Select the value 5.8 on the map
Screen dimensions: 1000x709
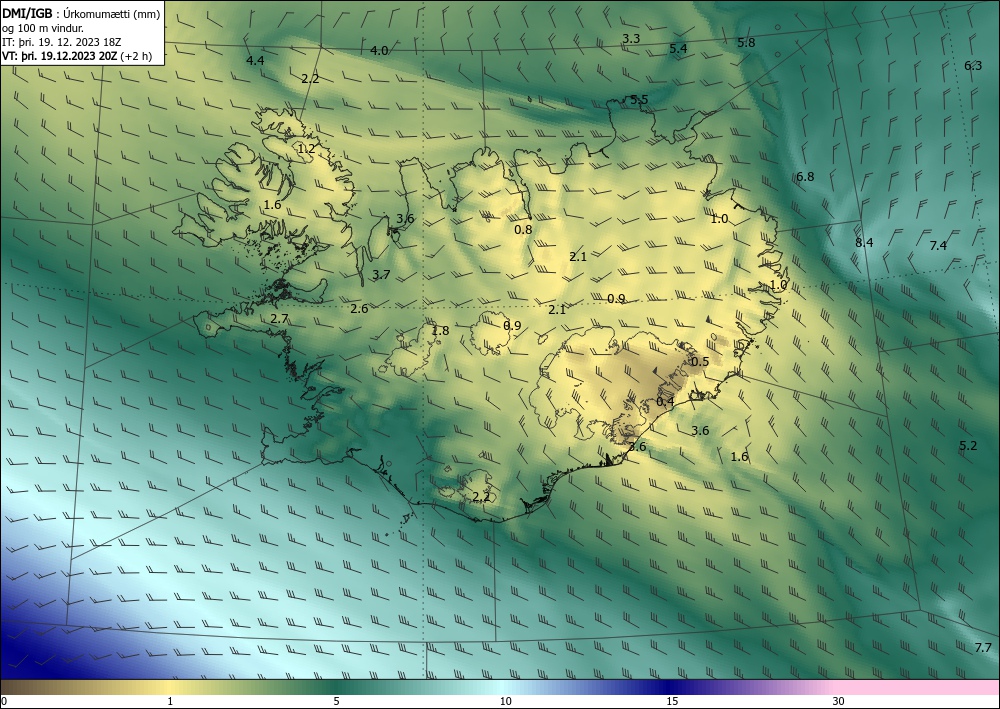tap(746, 43)
